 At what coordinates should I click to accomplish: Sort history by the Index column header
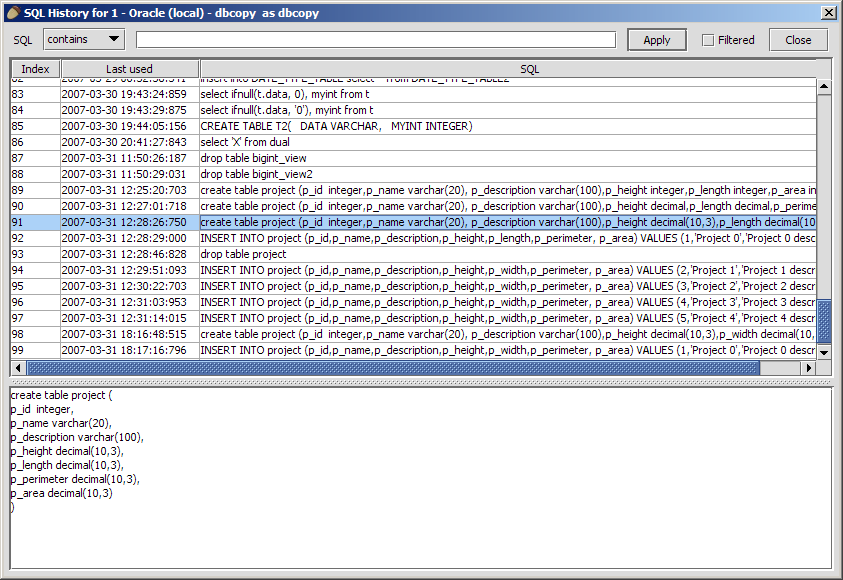[x=35, y=69]
